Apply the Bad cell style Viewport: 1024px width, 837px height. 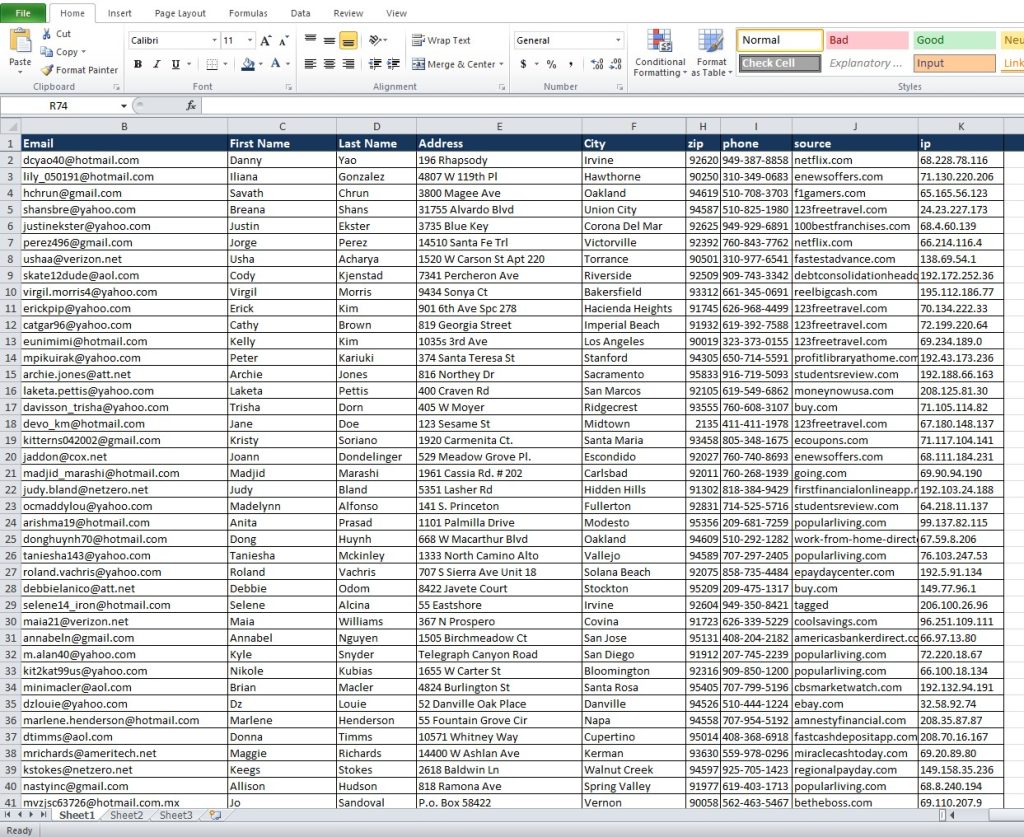pyautogui.click(x=867, y=40)
